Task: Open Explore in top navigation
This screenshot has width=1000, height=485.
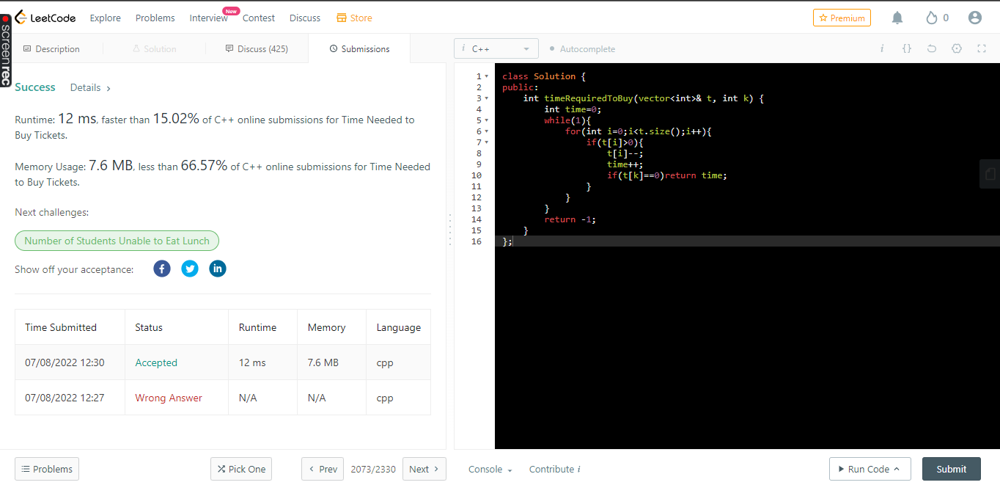Action: pos(105,18)
